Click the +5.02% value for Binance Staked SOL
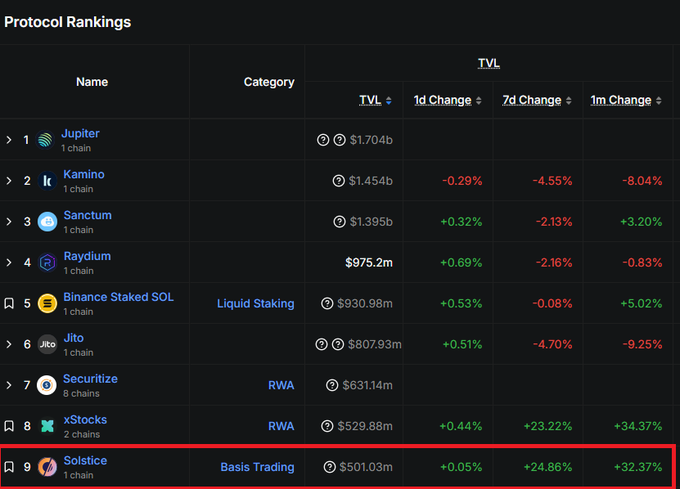Screen dimensions: 680x489 [x=641, y=303]
